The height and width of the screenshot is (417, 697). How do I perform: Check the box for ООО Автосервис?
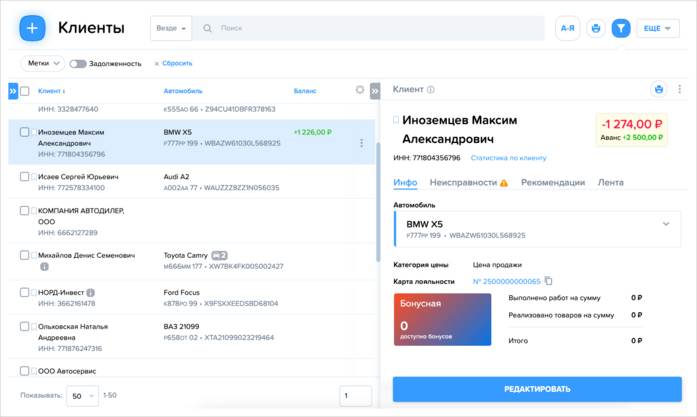click(24, 371)
